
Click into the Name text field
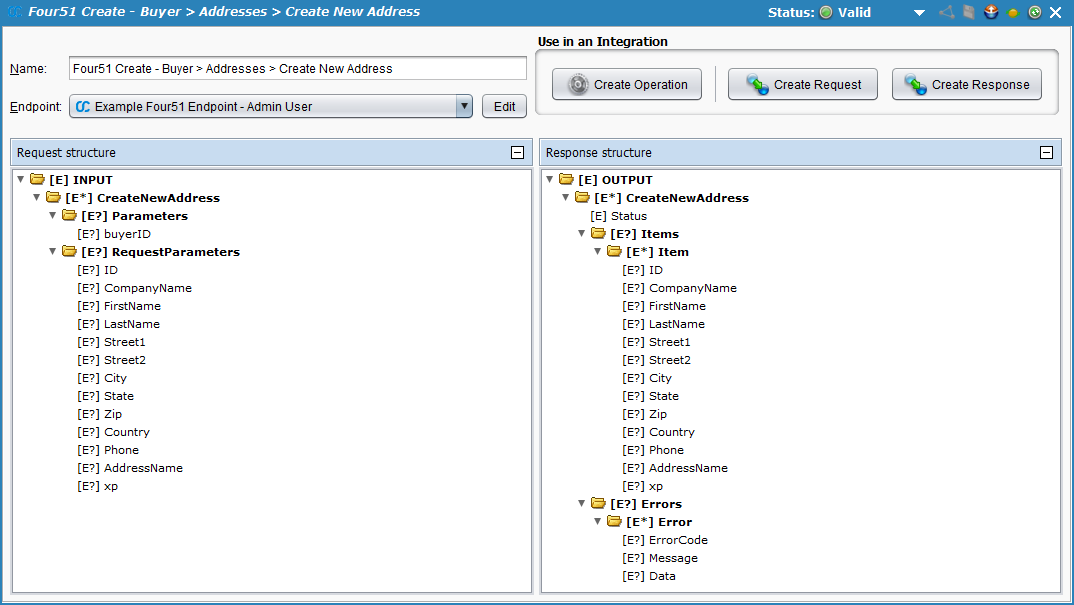tap(297, 69)
